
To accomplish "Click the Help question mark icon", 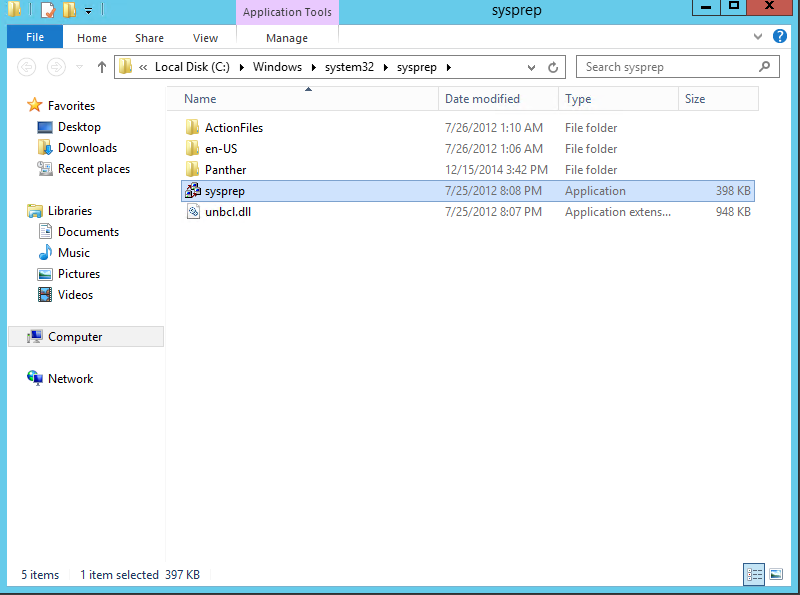I will click(780, 36).
